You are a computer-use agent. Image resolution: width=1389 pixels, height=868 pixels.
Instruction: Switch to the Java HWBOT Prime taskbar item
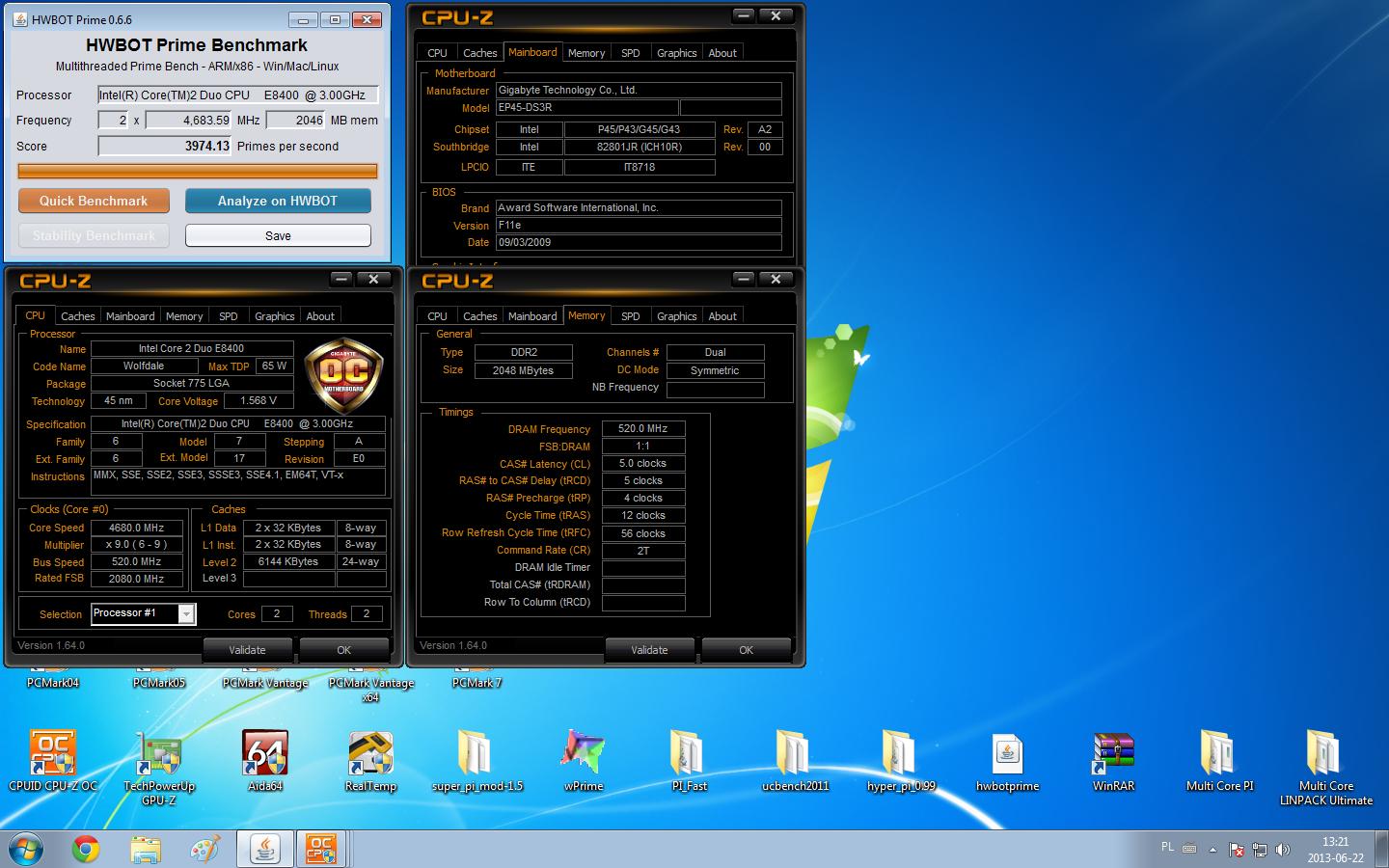tap(264, 849)
